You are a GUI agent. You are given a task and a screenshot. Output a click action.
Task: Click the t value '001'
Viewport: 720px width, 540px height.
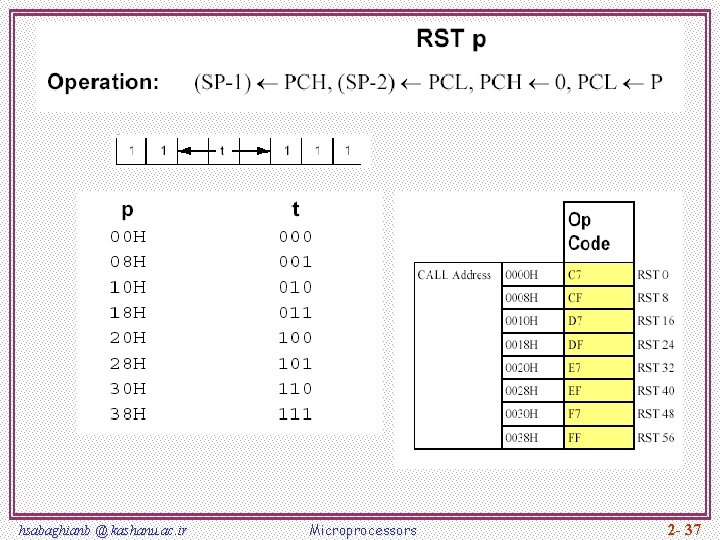[x=296, y=262]
